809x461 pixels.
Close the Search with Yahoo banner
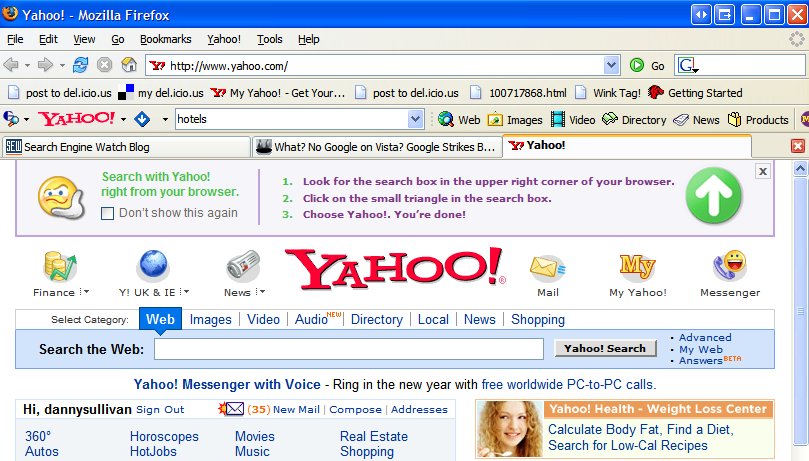pos(763,171)
